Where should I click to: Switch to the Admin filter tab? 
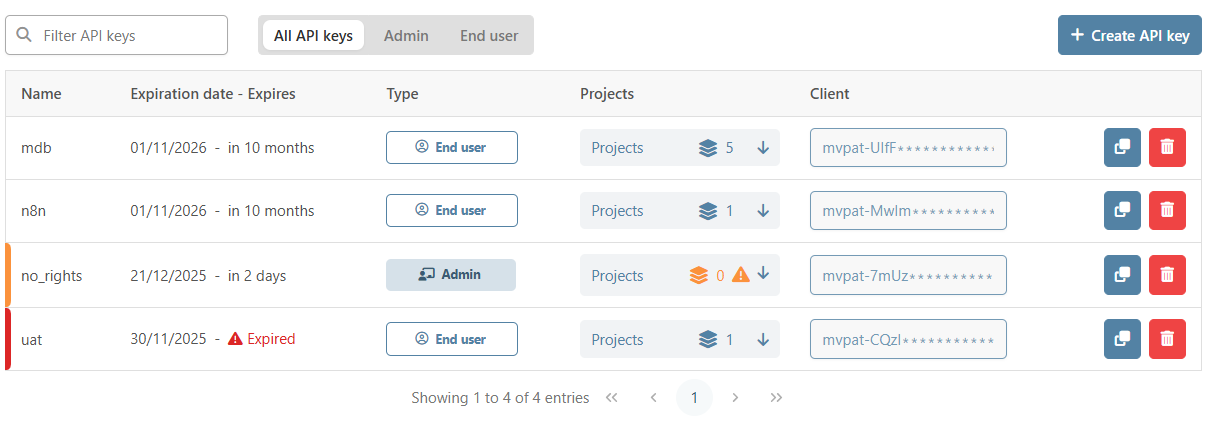click(406, 35)
